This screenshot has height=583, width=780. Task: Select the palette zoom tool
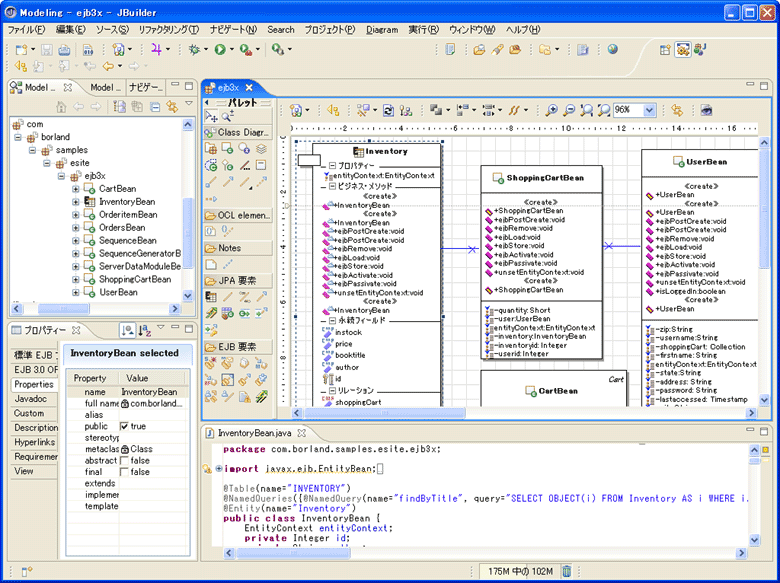pyautogui.click(x=228, y=116)
